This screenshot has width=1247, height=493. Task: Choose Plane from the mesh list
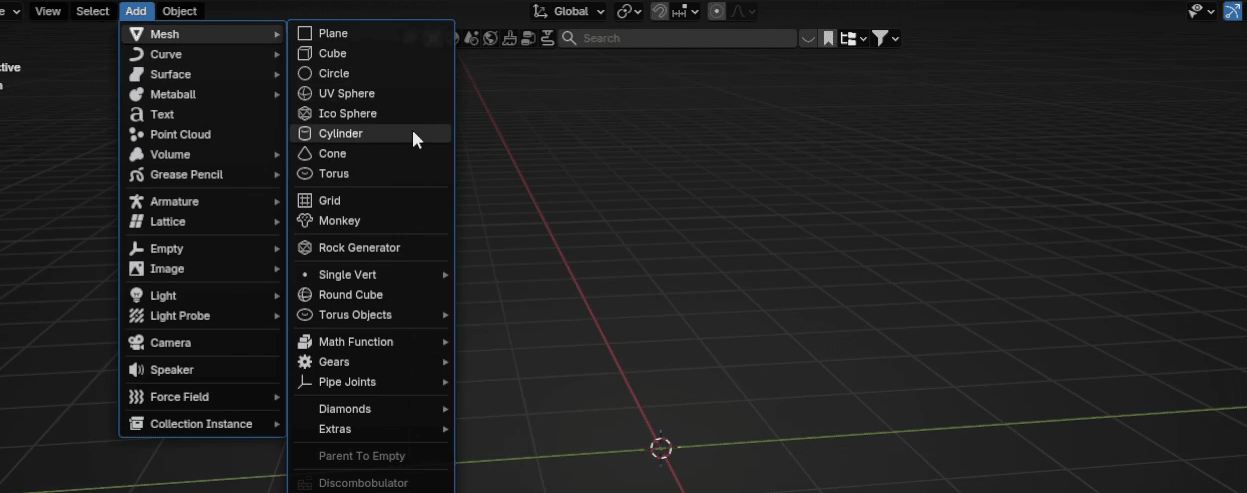pyautogui.click(x=333, y=34)
